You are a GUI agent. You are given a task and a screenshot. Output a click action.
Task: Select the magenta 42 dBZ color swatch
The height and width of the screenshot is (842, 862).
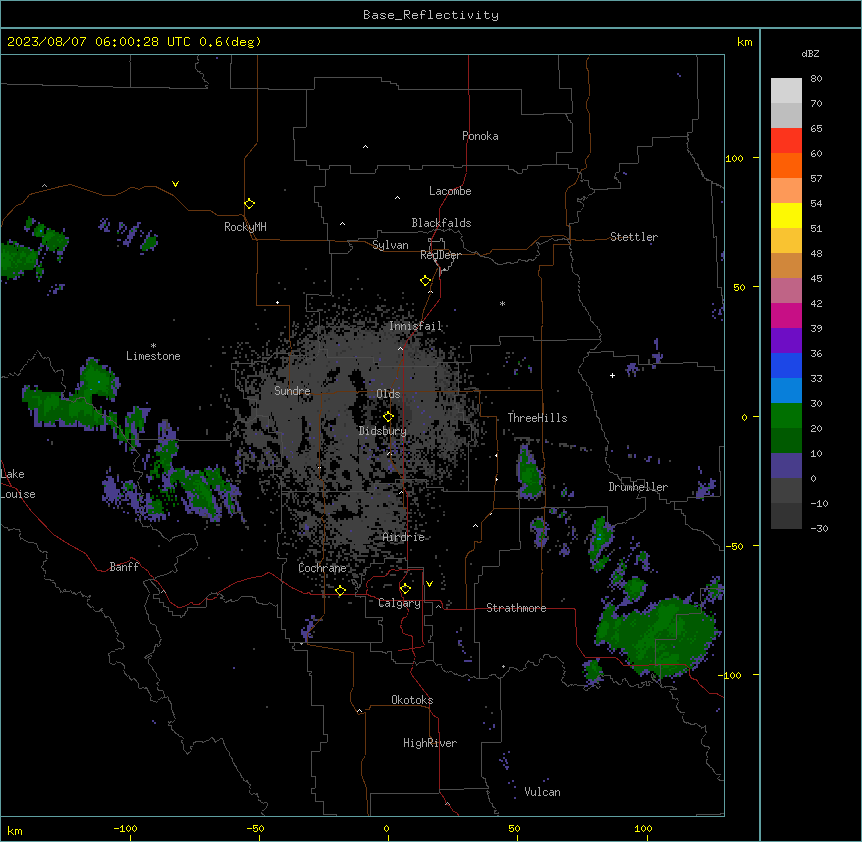click(786, 315)
